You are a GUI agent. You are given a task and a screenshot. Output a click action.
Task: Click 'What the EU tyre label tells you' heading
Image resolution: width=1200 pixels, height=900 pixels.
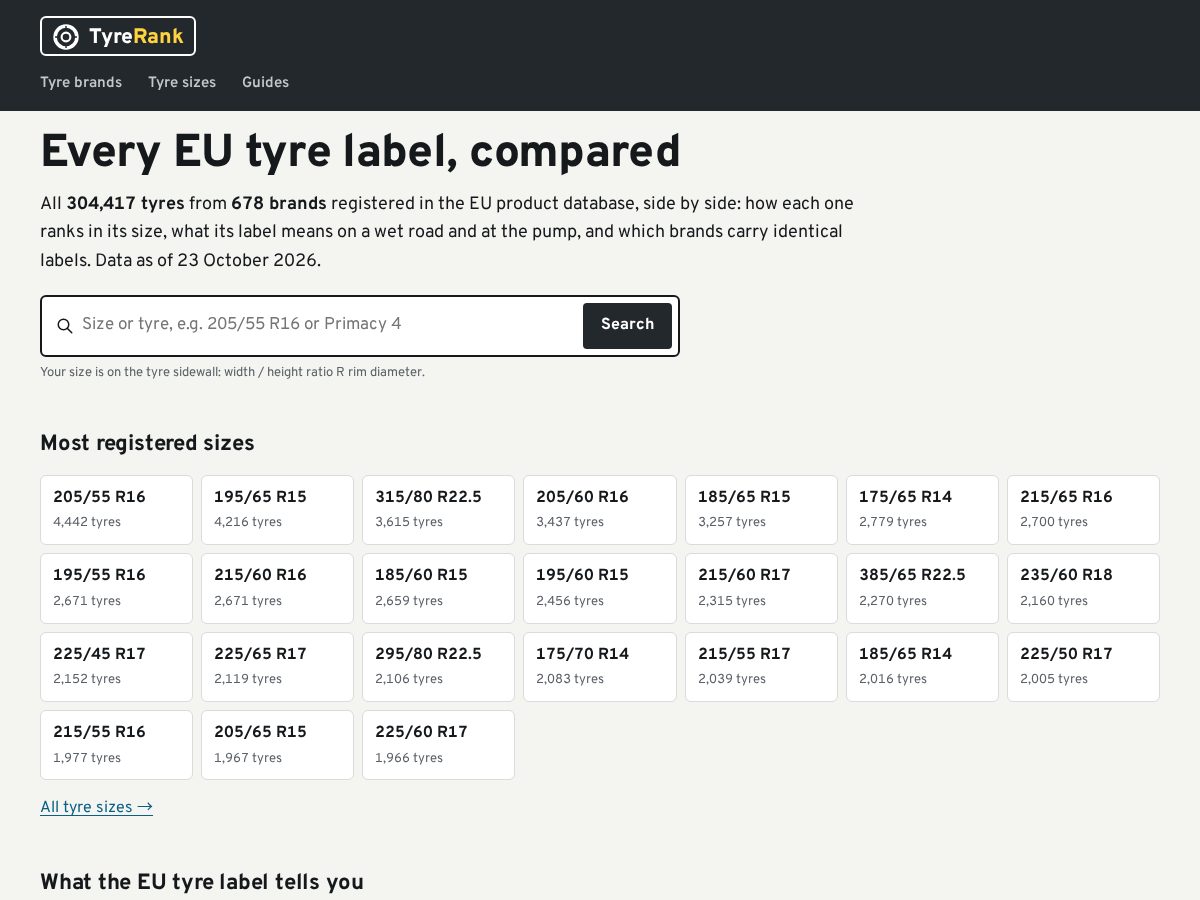[x=202, y=882]
